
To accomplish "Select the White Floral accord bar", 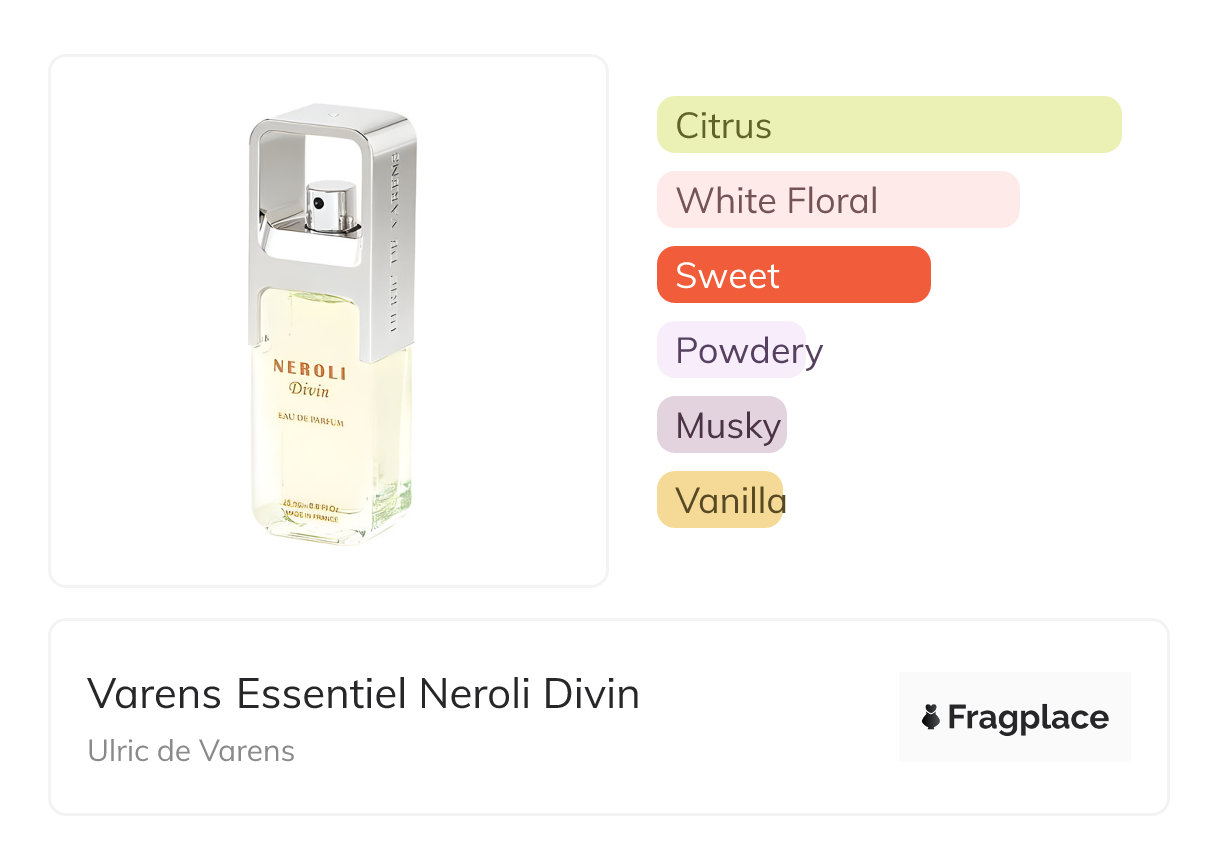I will (x=837, y=200).
